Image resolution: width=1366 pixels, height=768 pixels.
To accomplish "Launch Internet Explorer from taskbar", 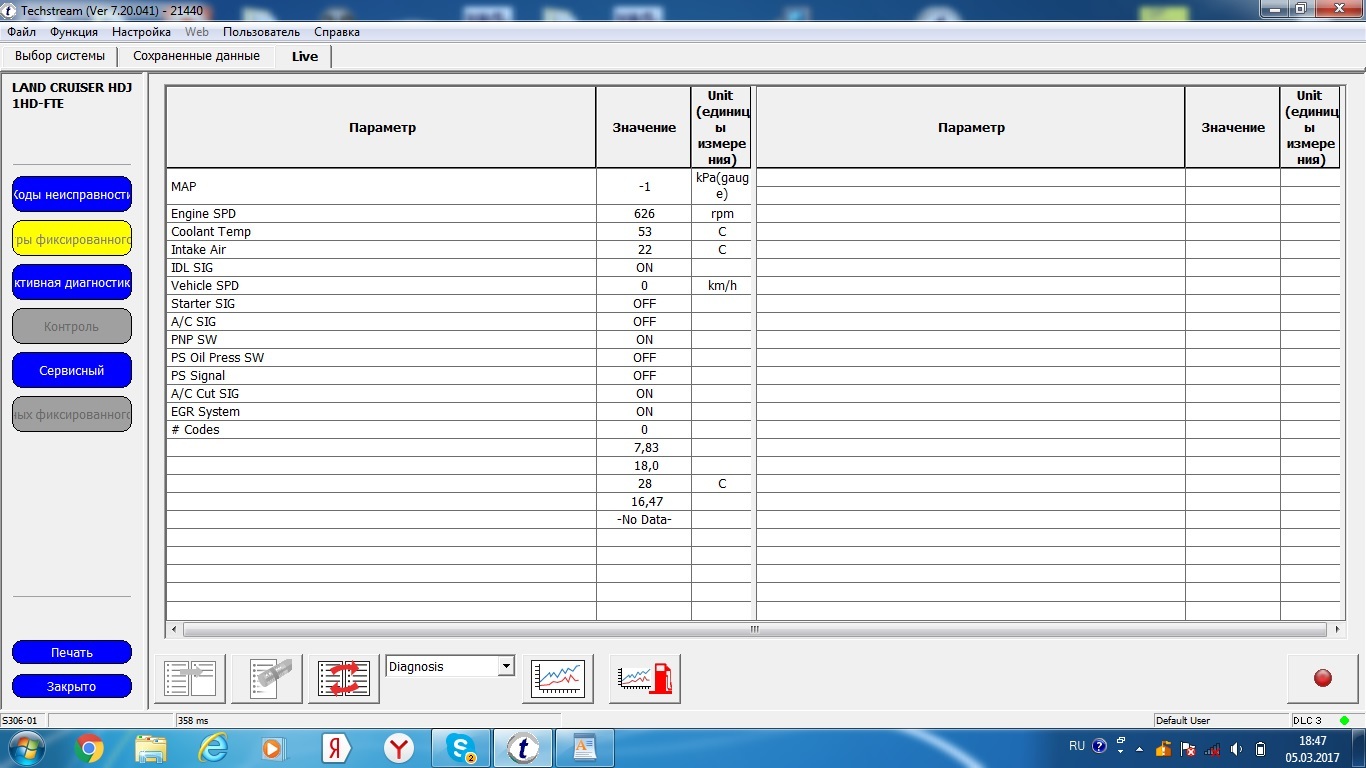I will [213, 748].
